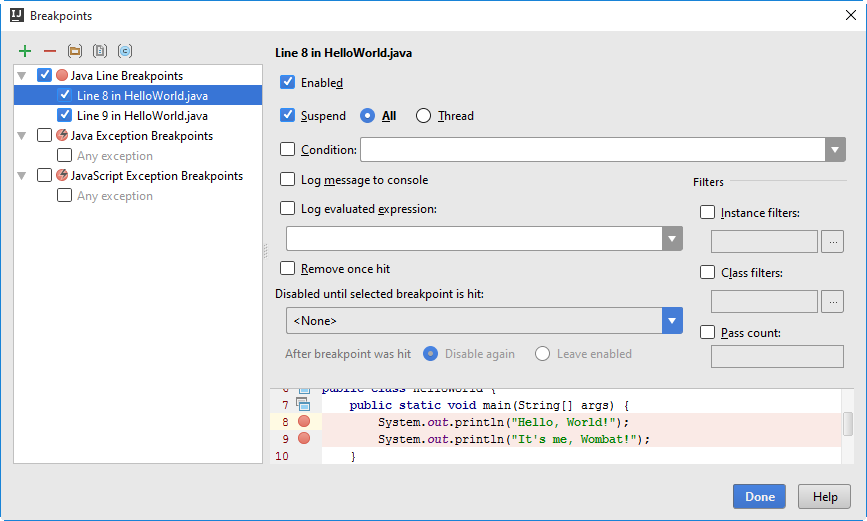Toggle checkbox for Line 9 in HelloWorld.java
This screenshot has width=867, height=521.
pyautogui.click(x=64, y=115)
